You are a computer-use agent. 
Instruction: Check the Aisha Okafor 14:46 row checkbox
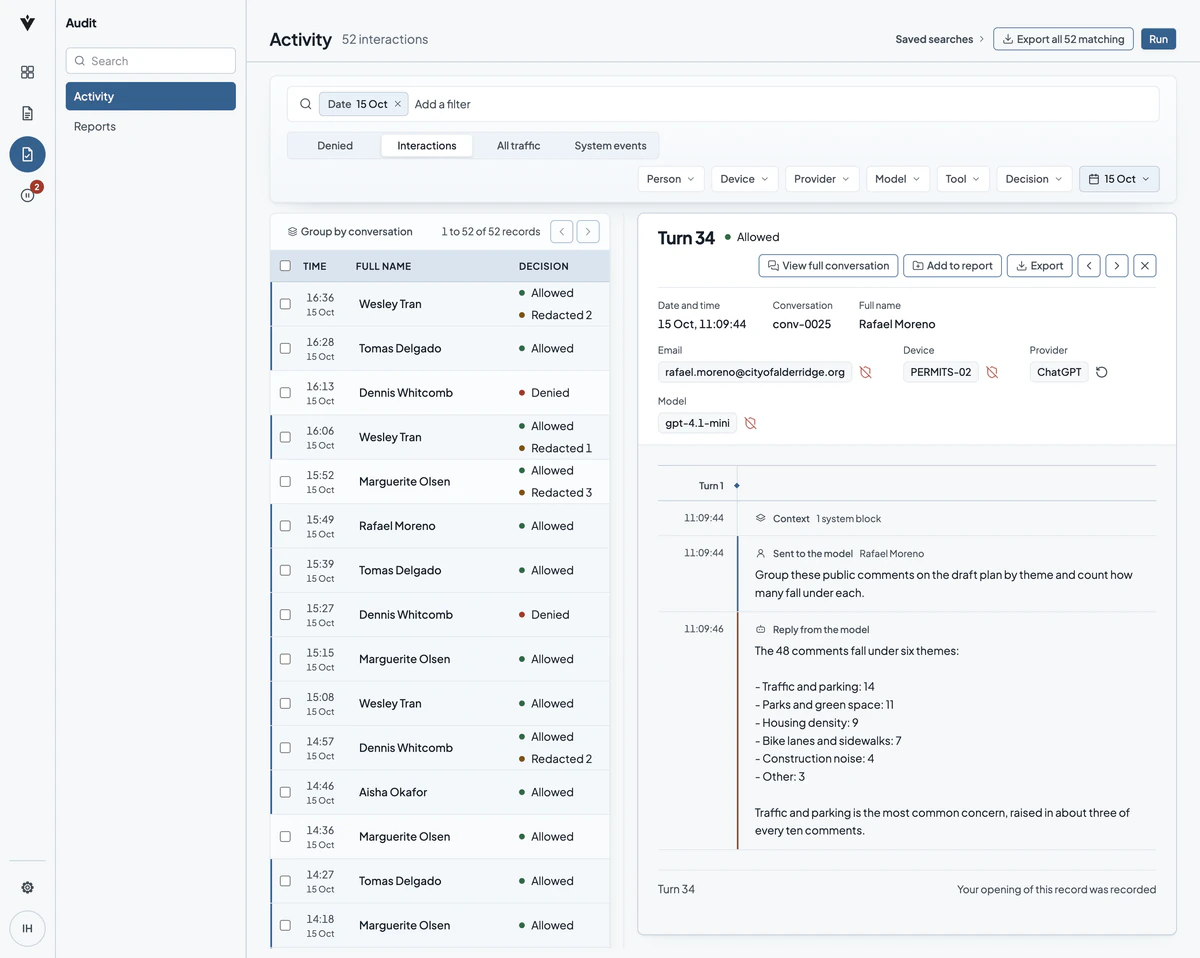click(285, 792)
